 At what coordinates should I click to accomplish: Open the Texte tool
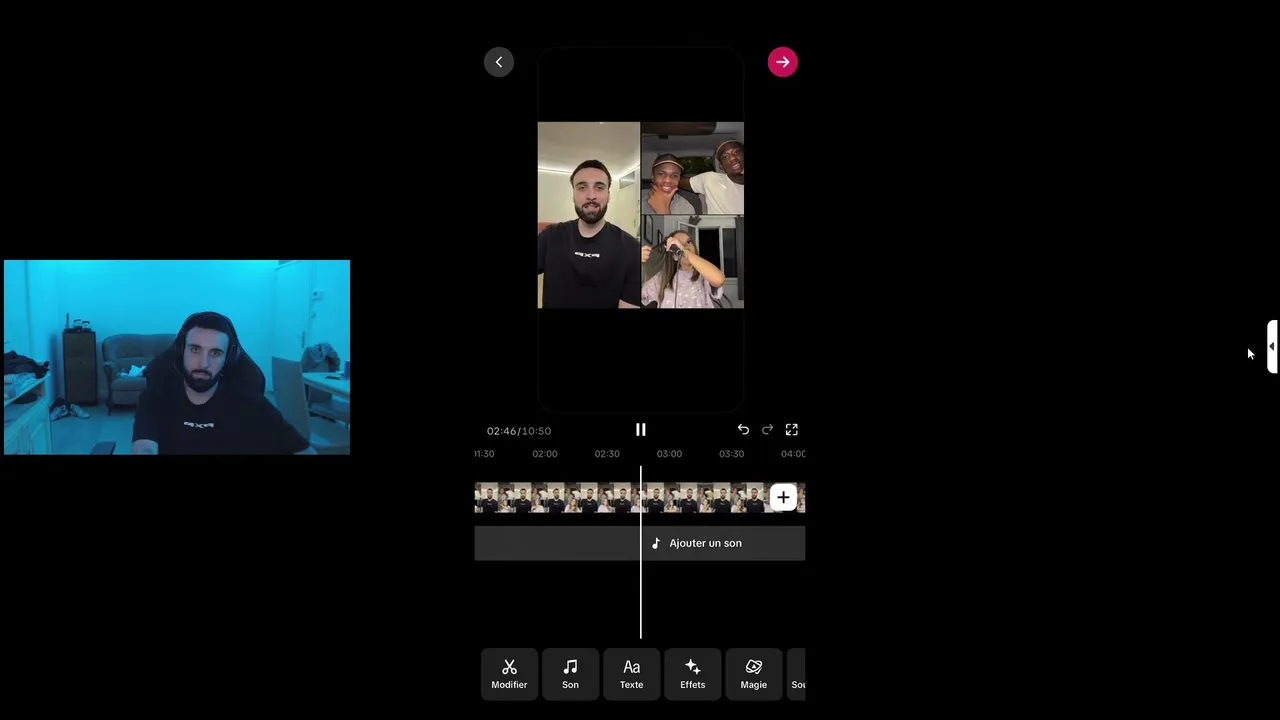[x=631, y=674]
